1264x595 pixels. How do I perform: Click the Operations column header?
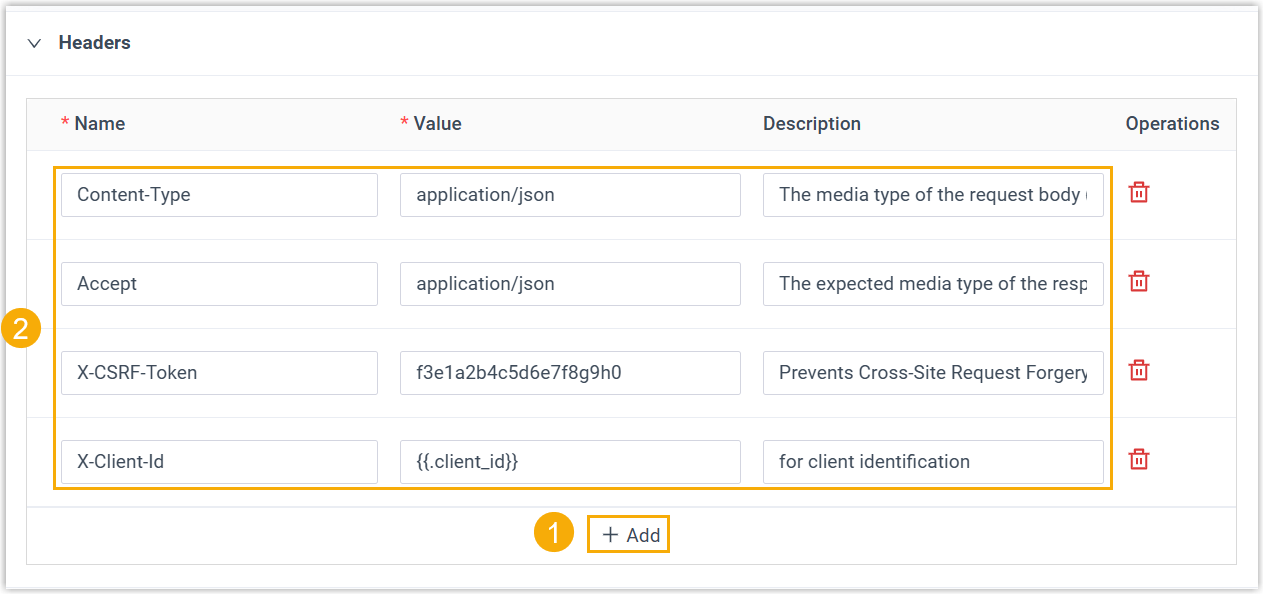click(x=1172, y=124)
